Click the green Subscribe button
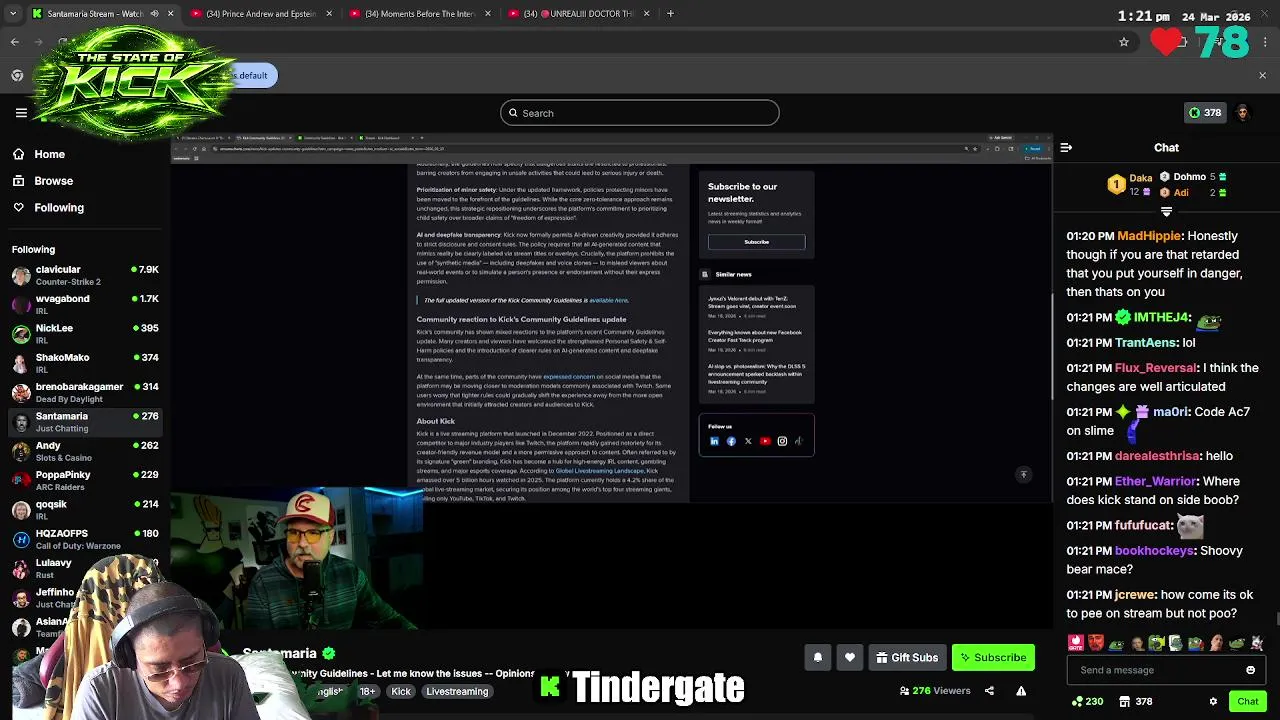1280x720 pixels. pos(993,657)
